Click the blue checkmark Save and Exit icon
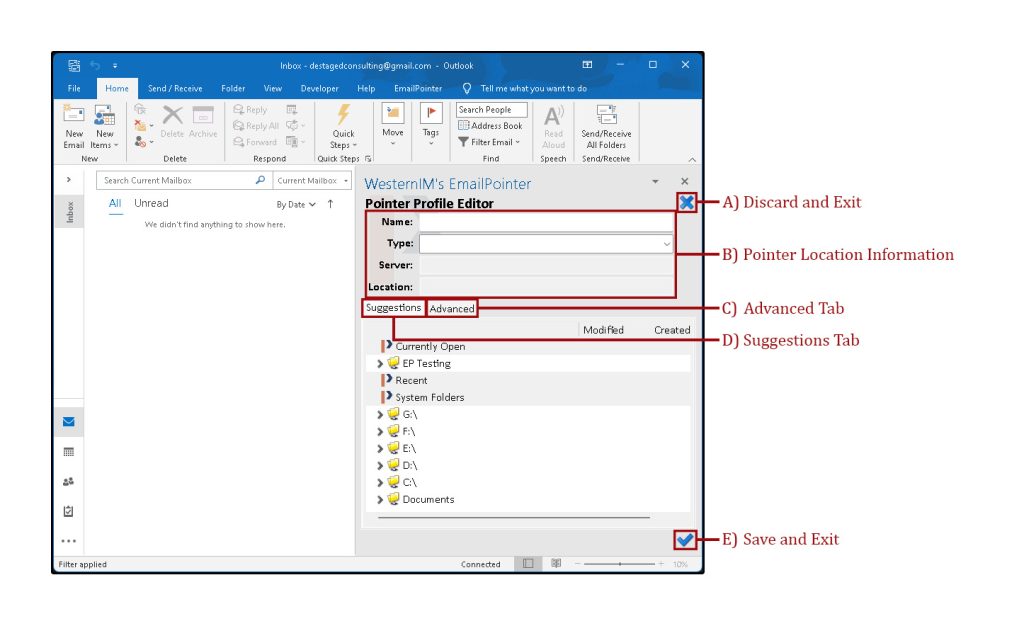Viewport: 1024px width, 626px height. click(685, 540)
